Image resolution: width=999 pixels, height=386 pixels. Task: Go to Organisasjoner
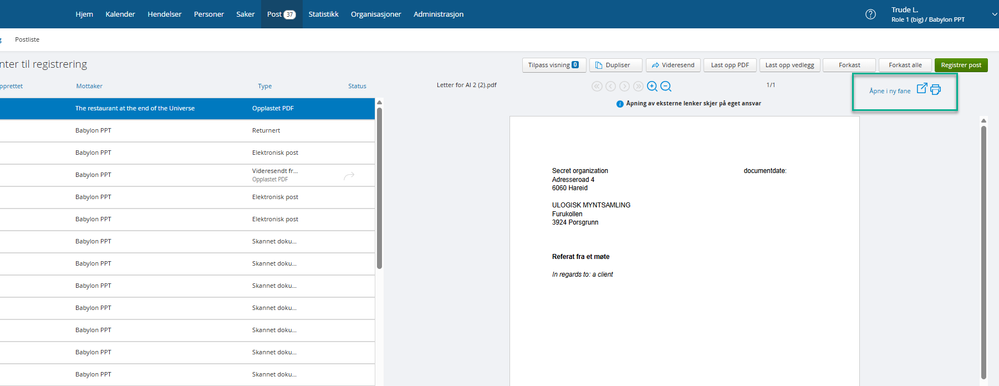[376, 14]
